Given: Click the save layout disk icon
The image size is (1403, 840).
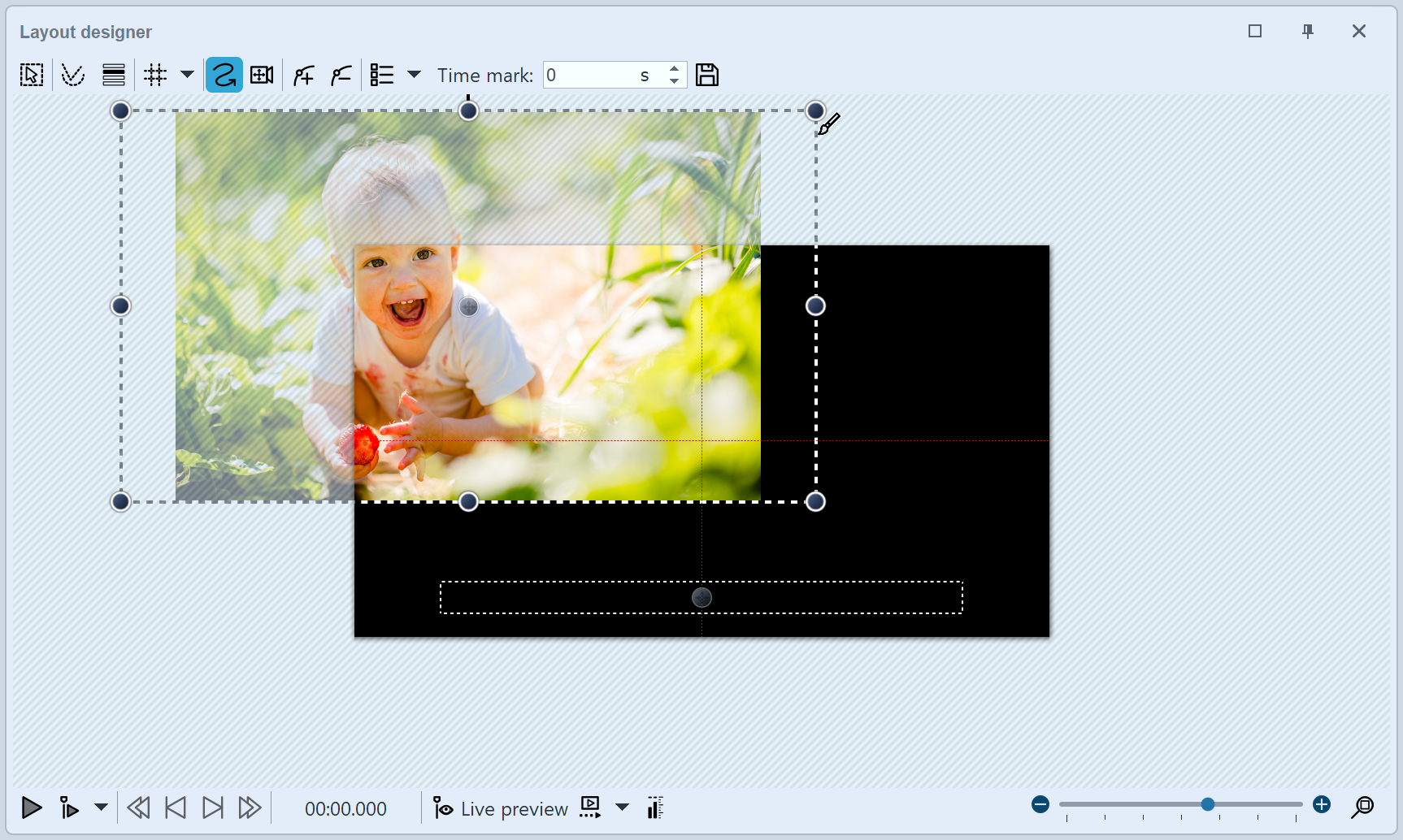Looking at the screenshot, I should pyautogui.click(x=707, y=76).
